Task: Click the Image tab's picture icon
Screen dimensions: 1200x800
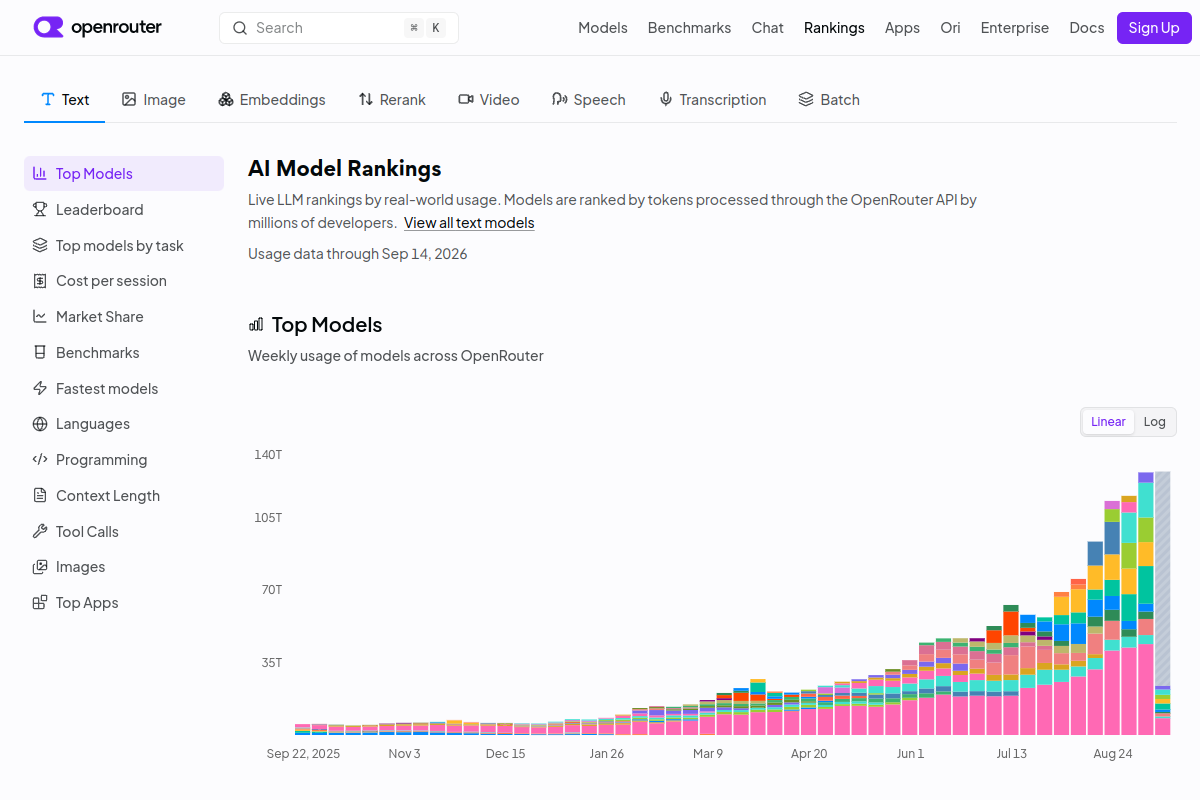Action: 129,99
